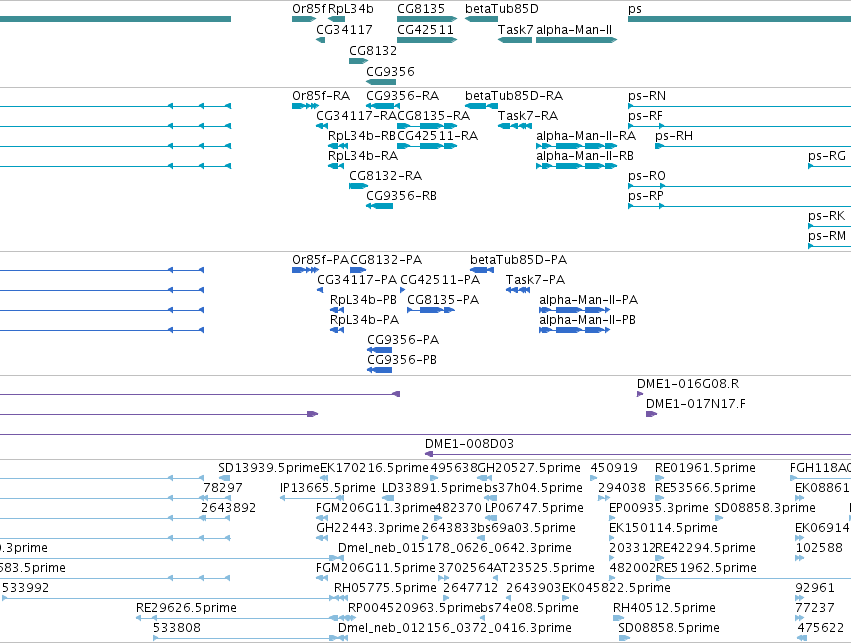Click the Or85f-PA protein label
This screenshot has height=643, width=851.
tap(320, 260)
